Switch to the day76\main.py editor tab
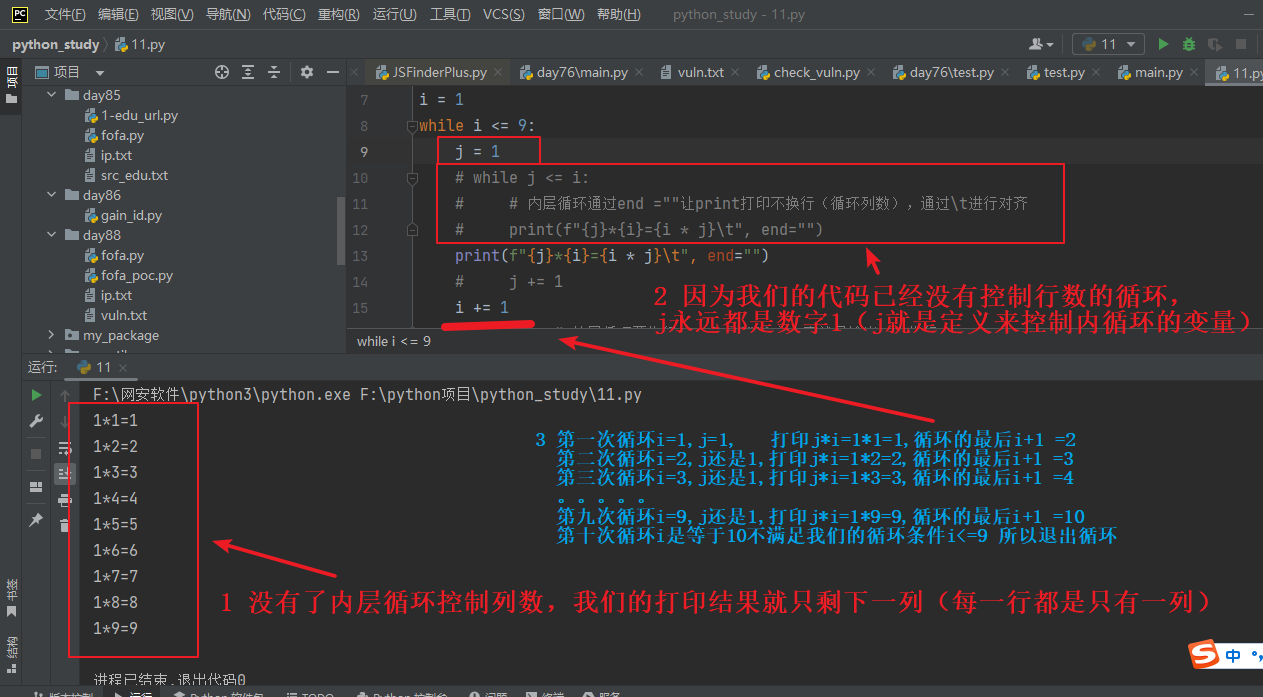1263x697 pixels. click(582, 73)
